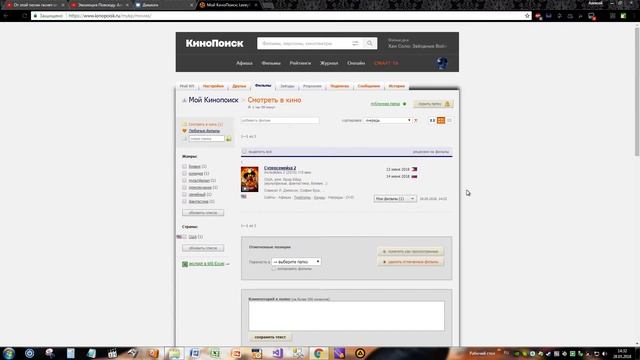This screenshot has width=640, height=360.
Task: Click inside the folder comment text area
Action: point(346,316)
